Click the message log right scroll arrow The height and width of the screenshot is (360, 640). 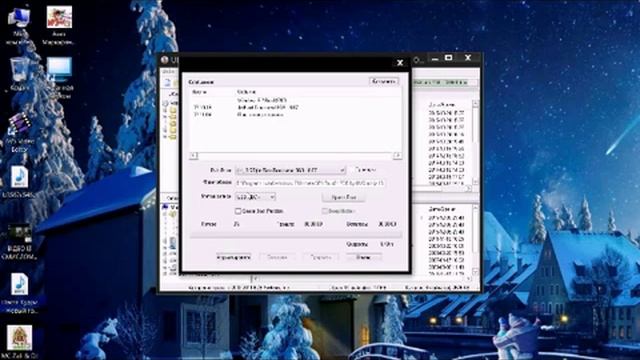click(x=397, y=156)
